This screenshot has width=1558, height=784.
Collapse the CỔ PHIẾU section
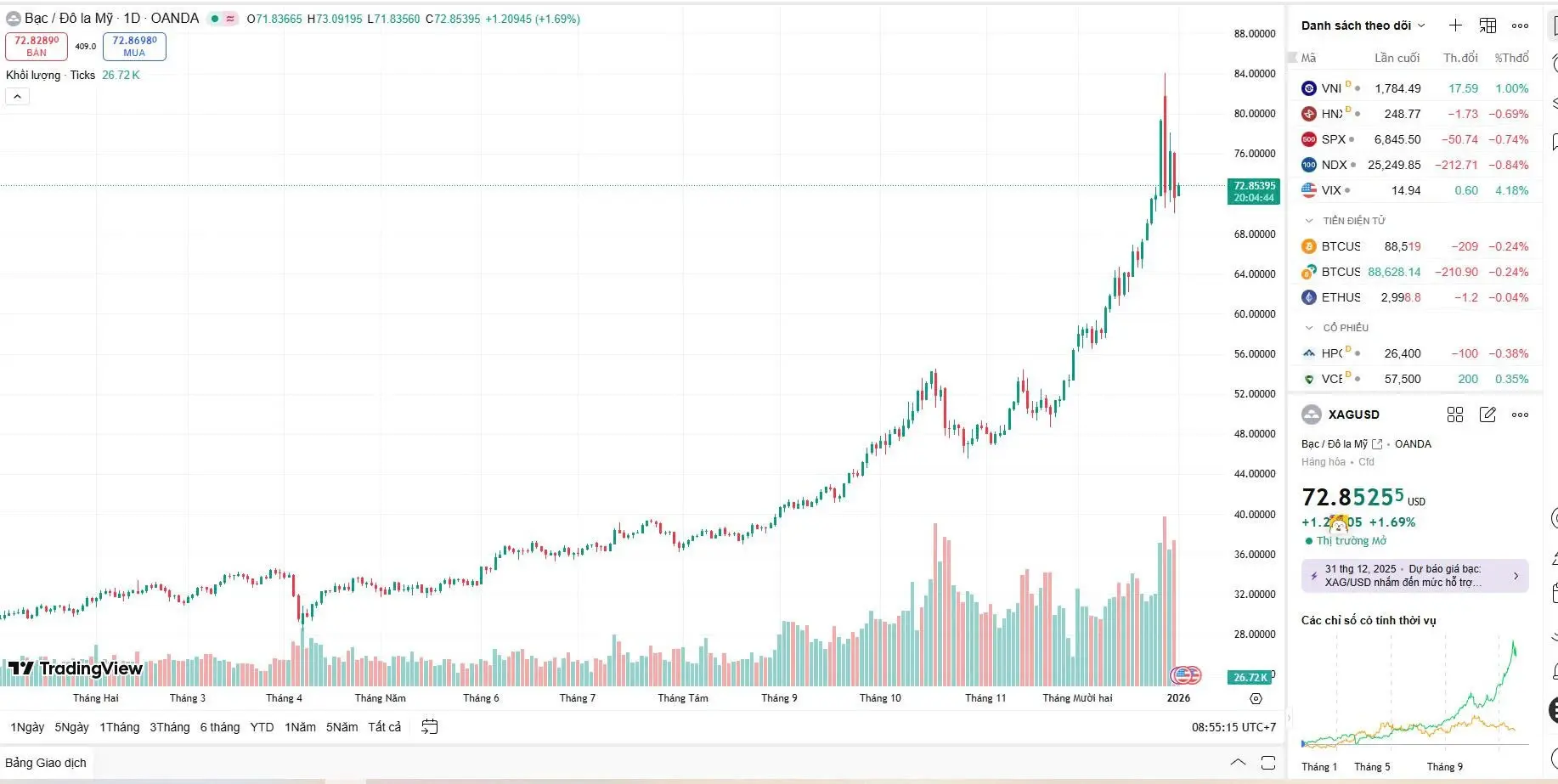pyautogui.click(x=1308, y=327)
